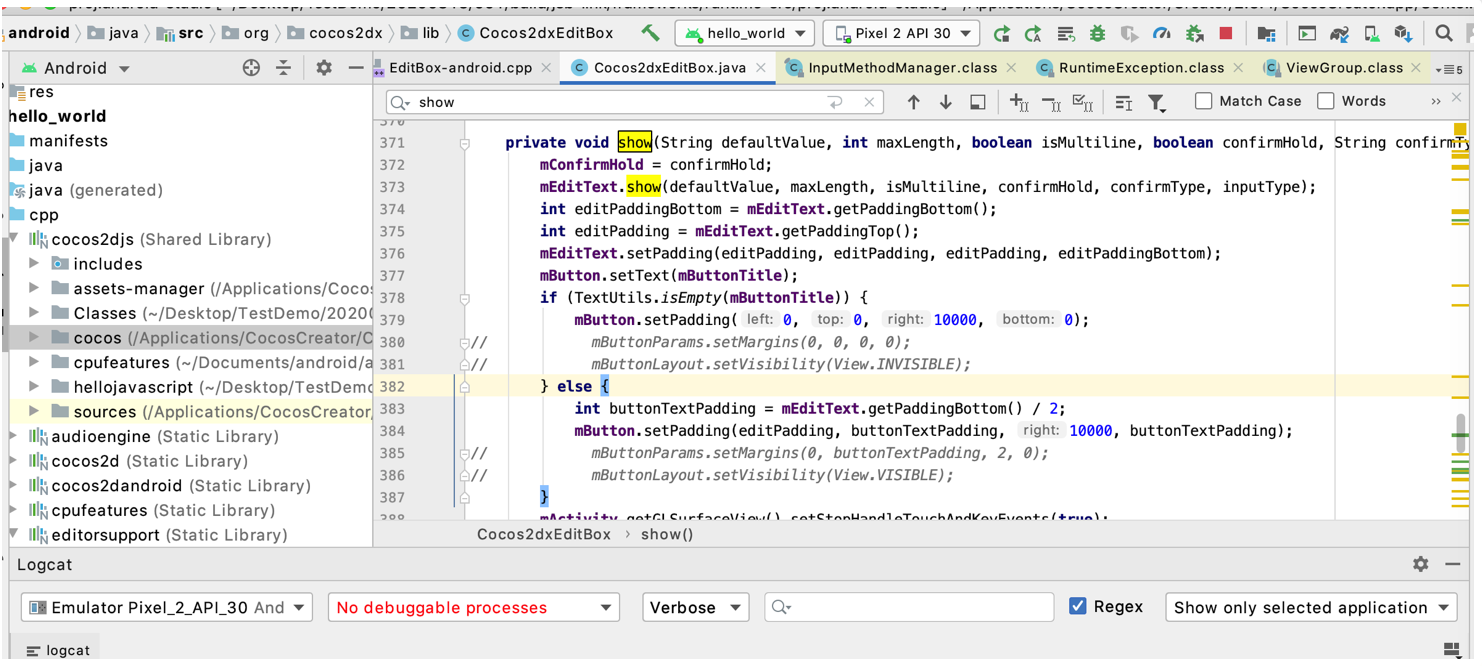Clear the find field with X icon

tap(869, 102)
